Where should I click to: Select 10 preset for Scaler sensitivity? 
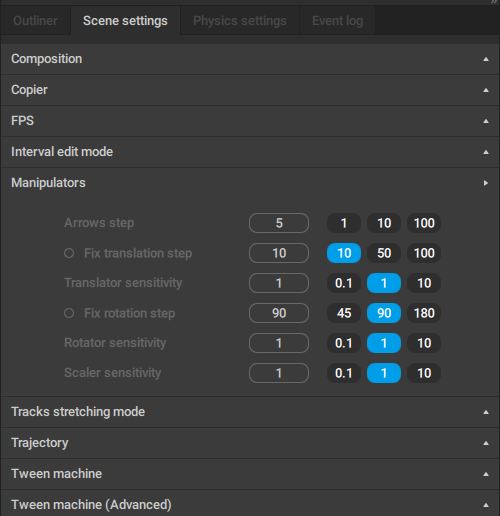(424, 373)
